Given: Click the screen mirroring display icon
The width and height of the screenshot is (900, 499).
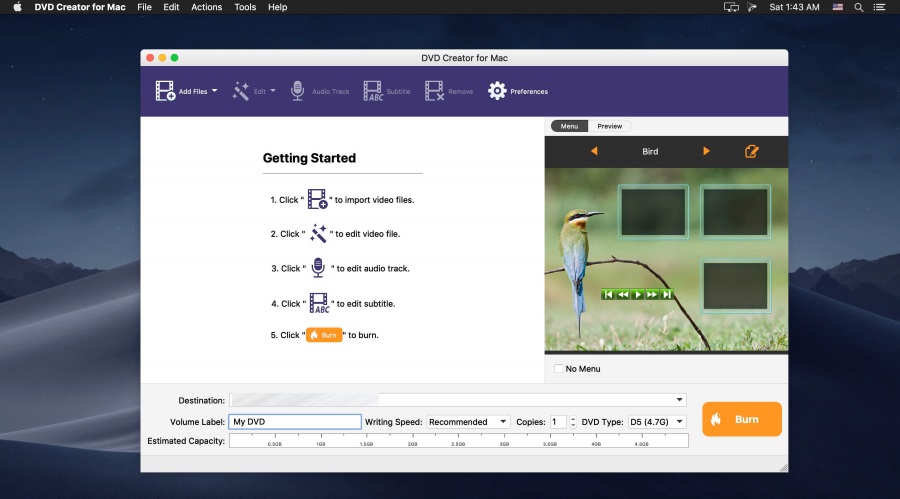Looking at the screenshot, I should click(731, 7).
